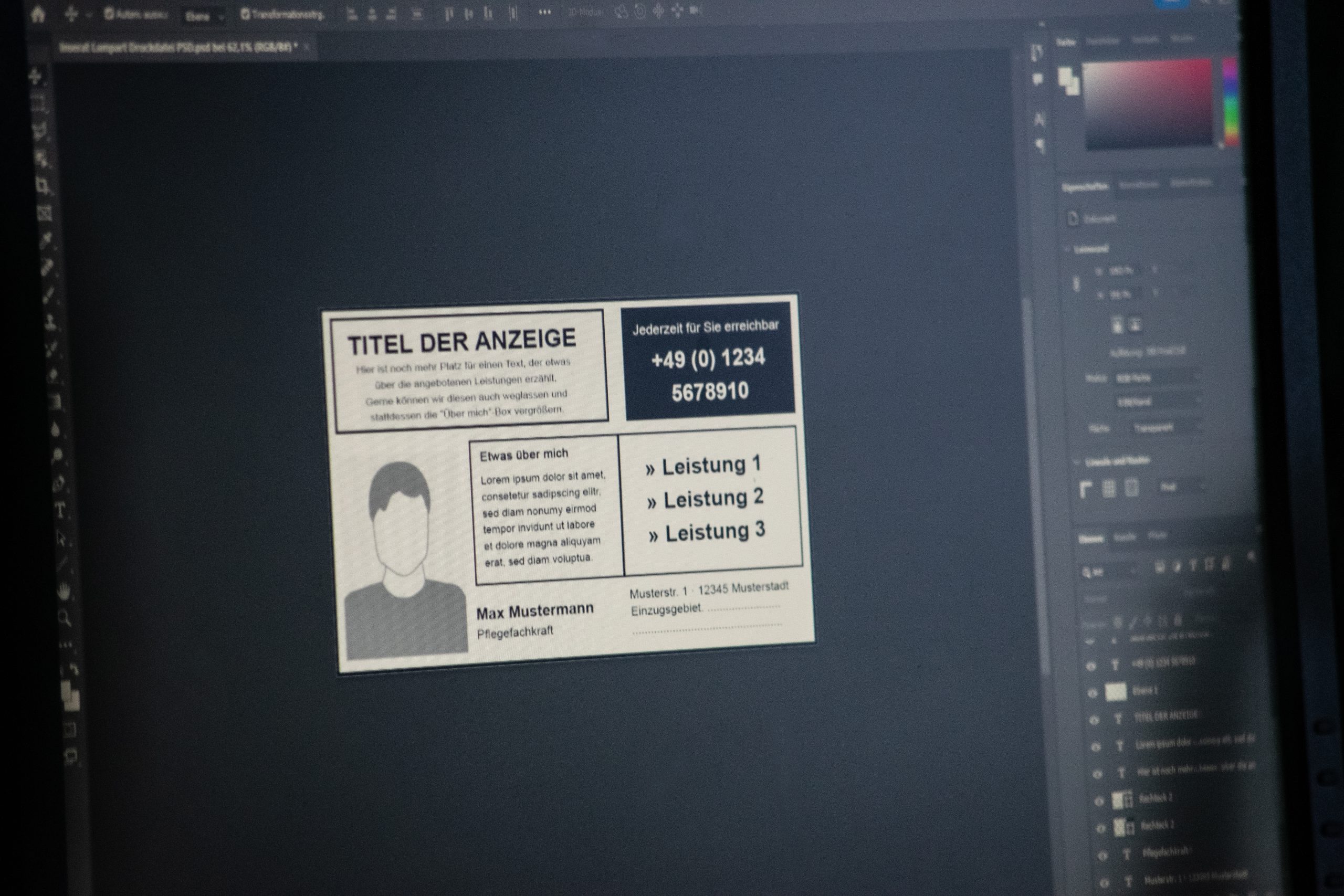The height and width of the screenshot is (896, 1344).
Task: Toggle grid icon under Lineale und Raster
Action: (x=1109, y=488)
